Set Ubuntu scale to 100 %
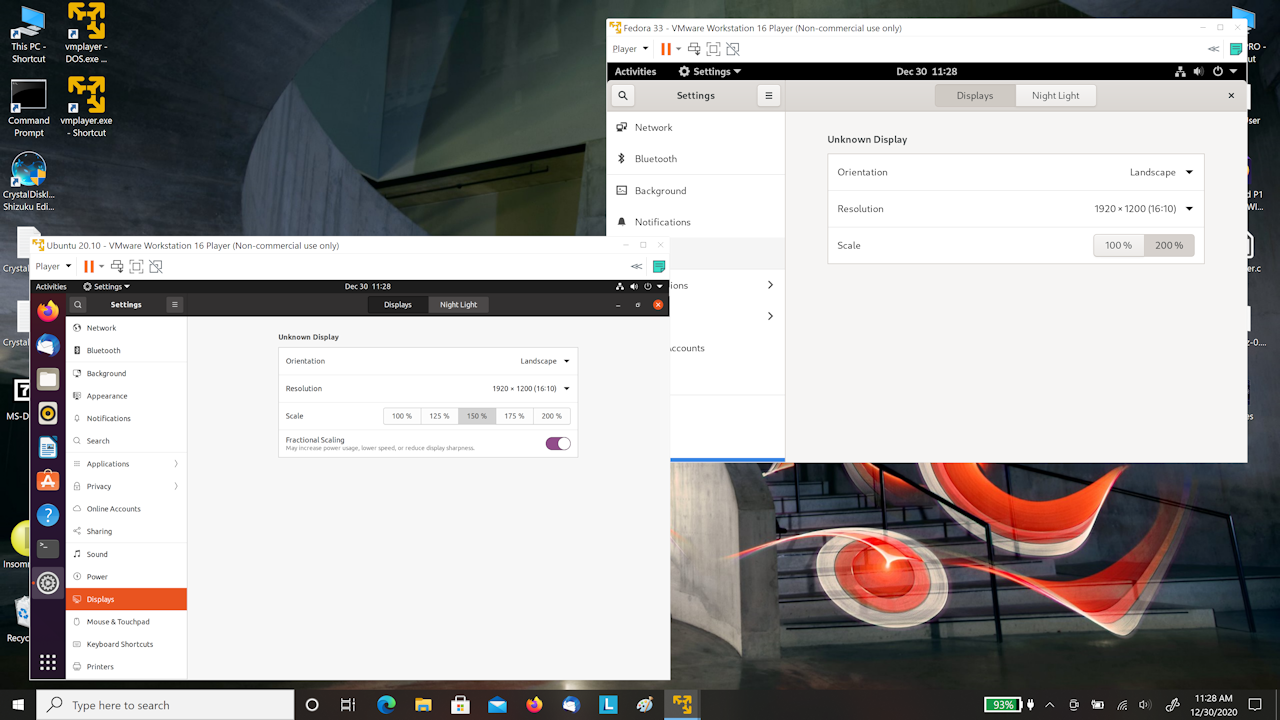Screen dimensions: 1280x720 tap(402, 416)
